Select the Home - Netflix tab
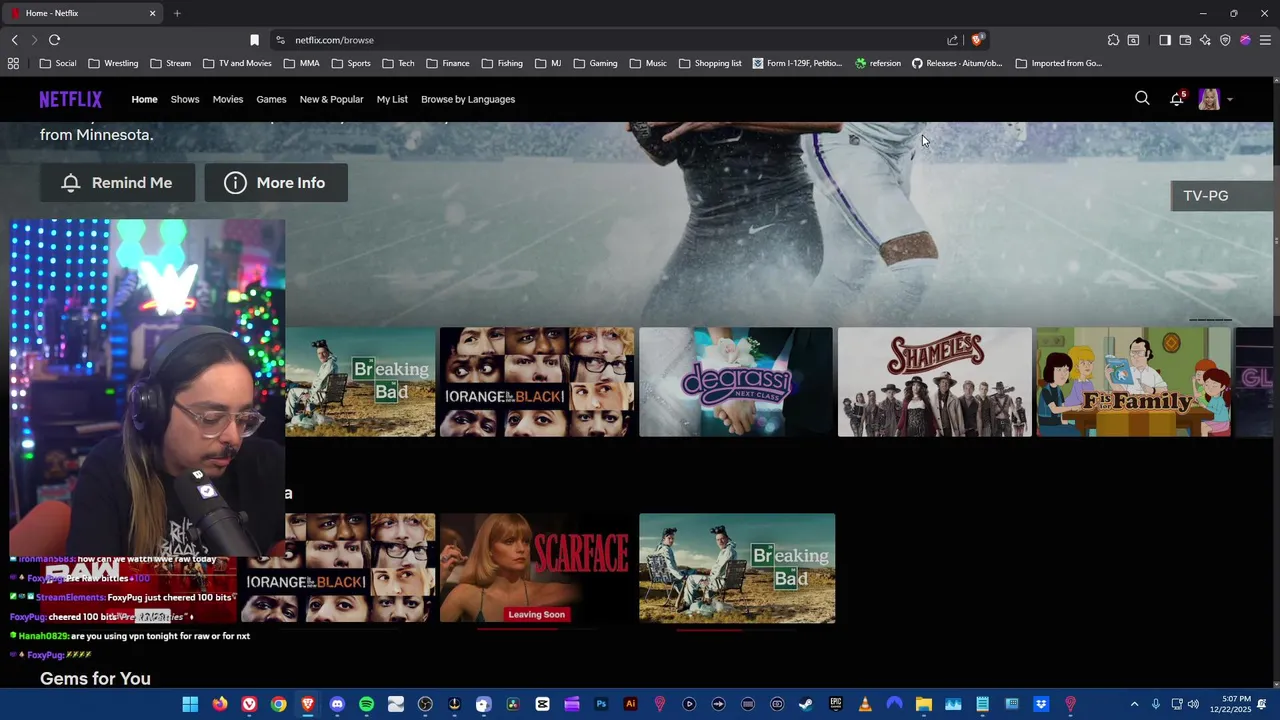1280x720 pixels. click(x=83, y=13)
